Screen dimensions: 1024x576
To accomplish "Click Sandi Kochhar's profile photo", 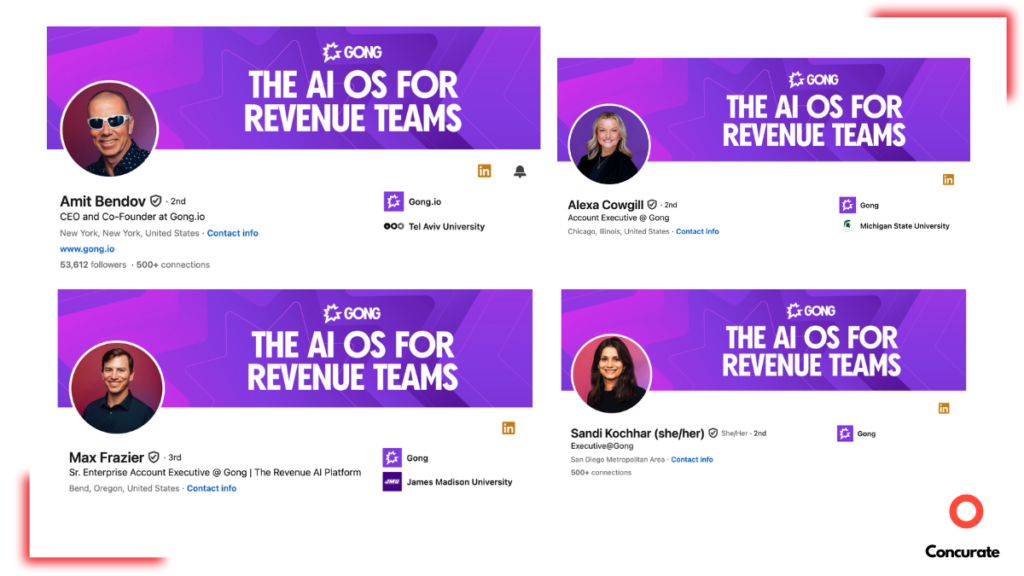I will (611, 373).
